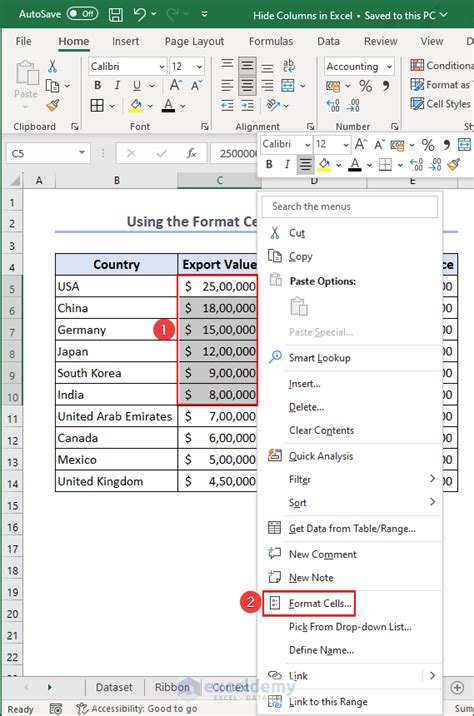
Task: Click the ribbon Decrease Font Size icon
Action: [196, 85]
